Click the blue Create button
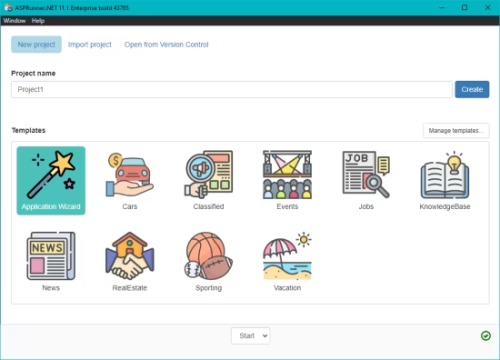 coord(472,89)
